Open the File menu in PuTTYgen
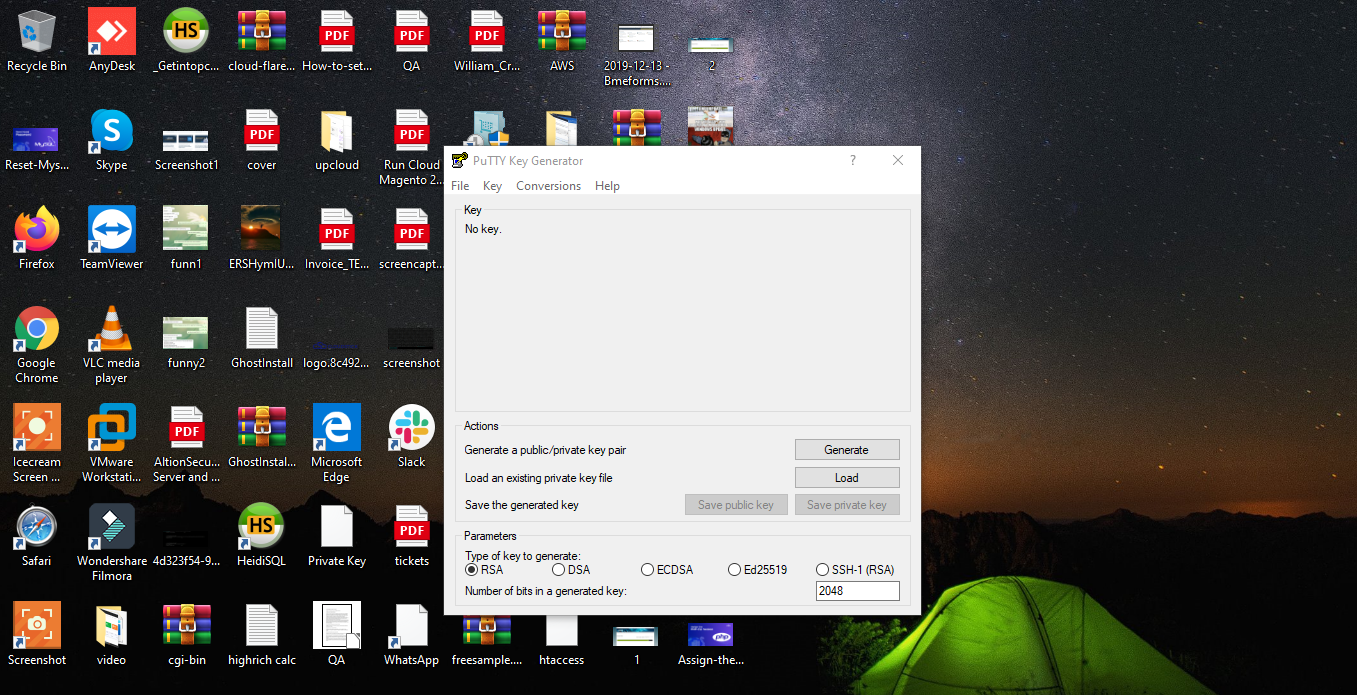Screen dimensions: 1357x695 (460, 186)
